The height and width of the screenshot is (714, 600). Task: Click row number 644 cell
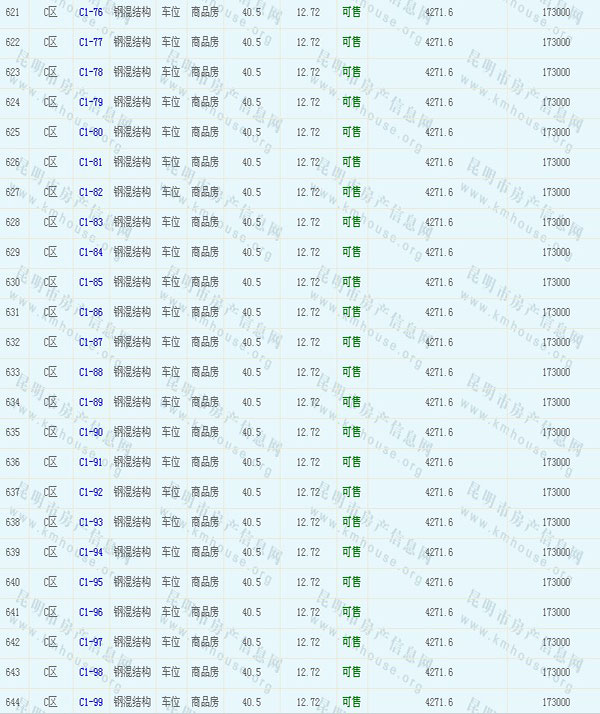click(x=13, y=702)
